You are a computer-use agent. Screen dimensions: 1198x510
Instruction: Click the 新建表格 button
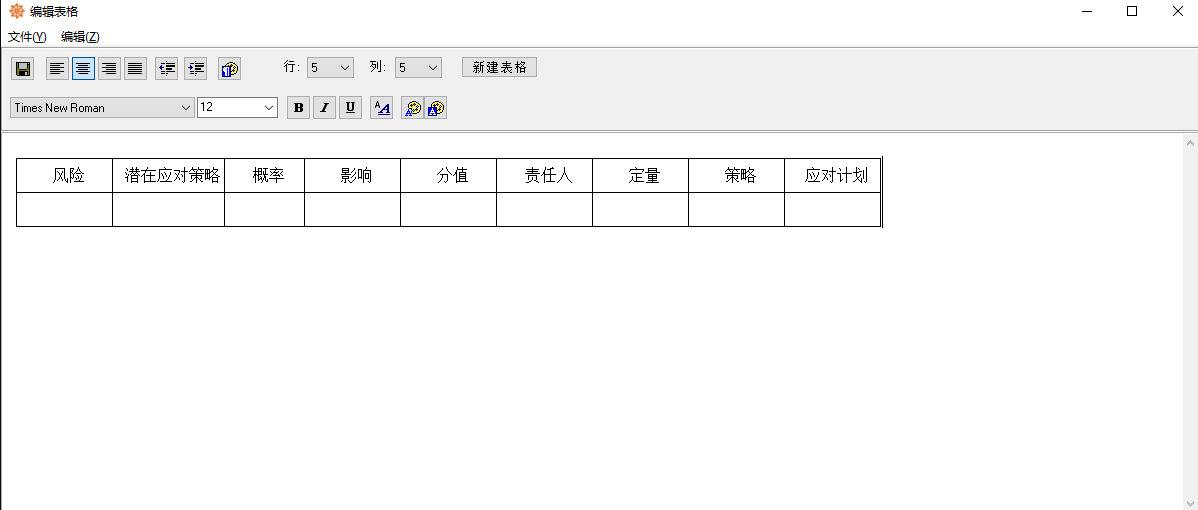(500, 67)
